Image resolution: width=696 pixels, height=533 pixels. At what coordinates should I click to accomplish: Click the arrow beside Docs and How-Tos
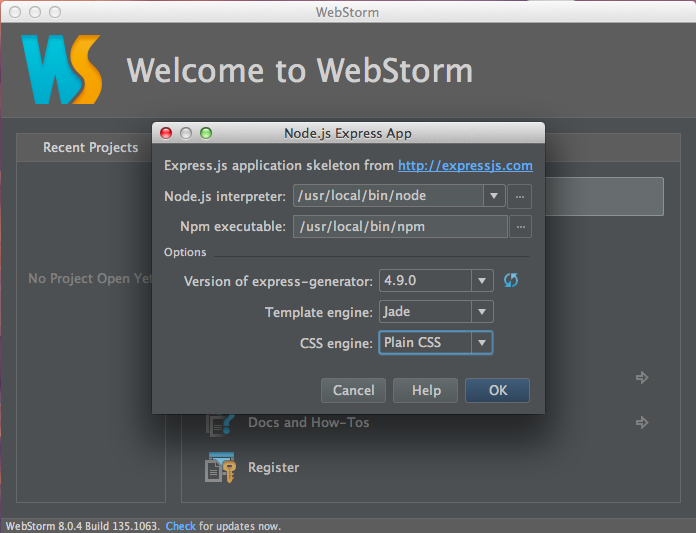click(x=642, y=422)
